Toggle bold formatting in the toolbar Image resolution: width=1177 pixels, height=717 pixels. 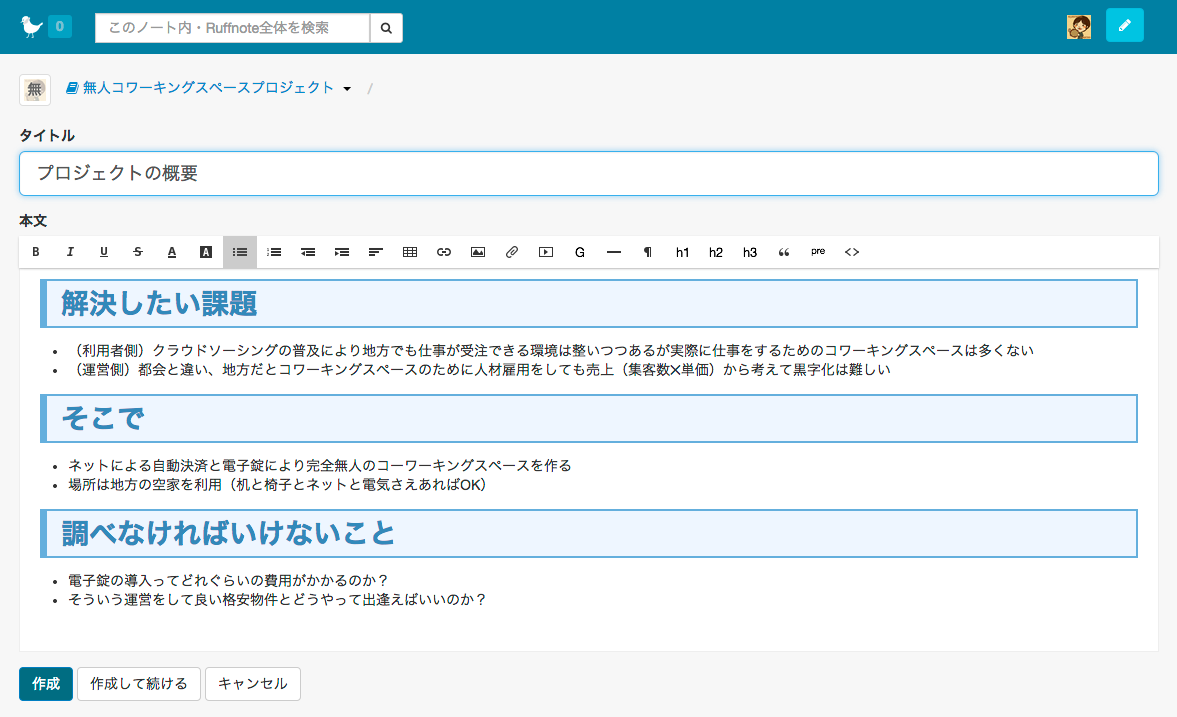tap(36, 252)
